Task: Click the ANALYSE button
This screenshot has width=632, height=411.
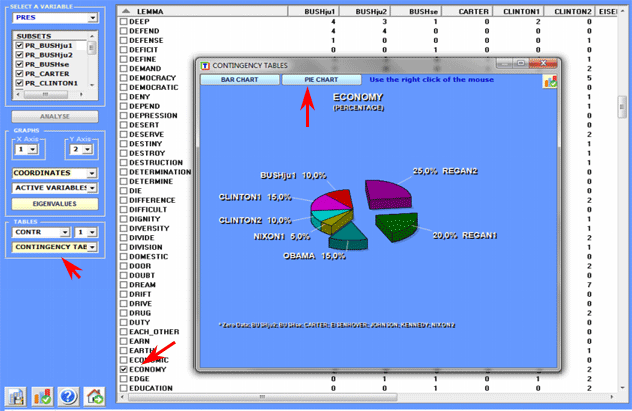Action: 55,116
